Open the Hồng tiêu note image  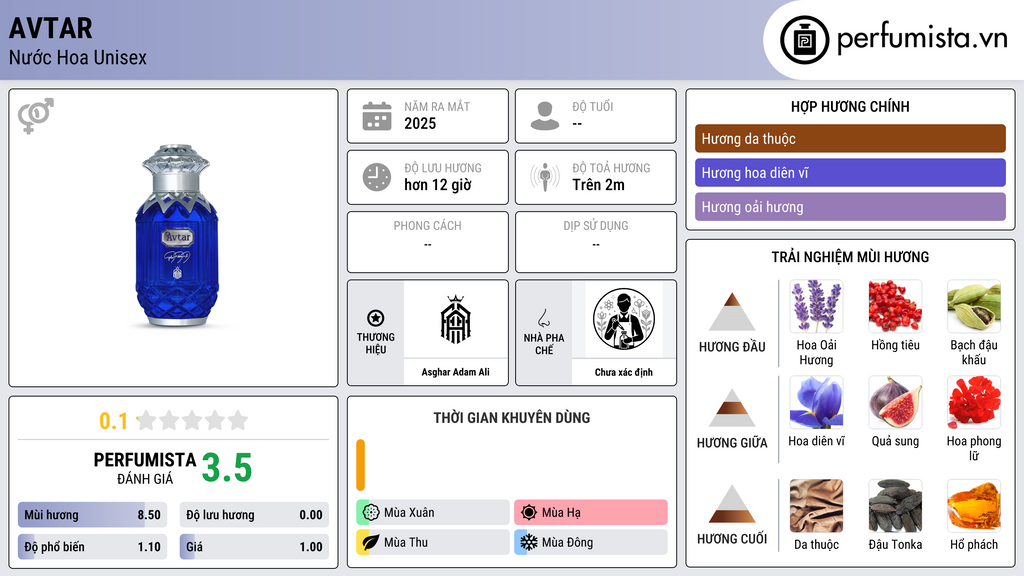click(x=895, y=306)
